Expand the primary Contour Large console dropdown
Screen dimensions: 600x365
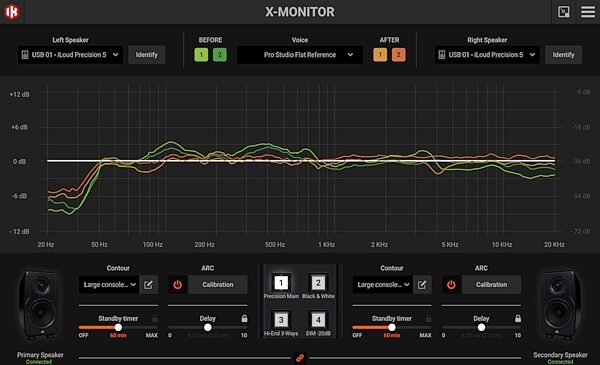[109, 285]
